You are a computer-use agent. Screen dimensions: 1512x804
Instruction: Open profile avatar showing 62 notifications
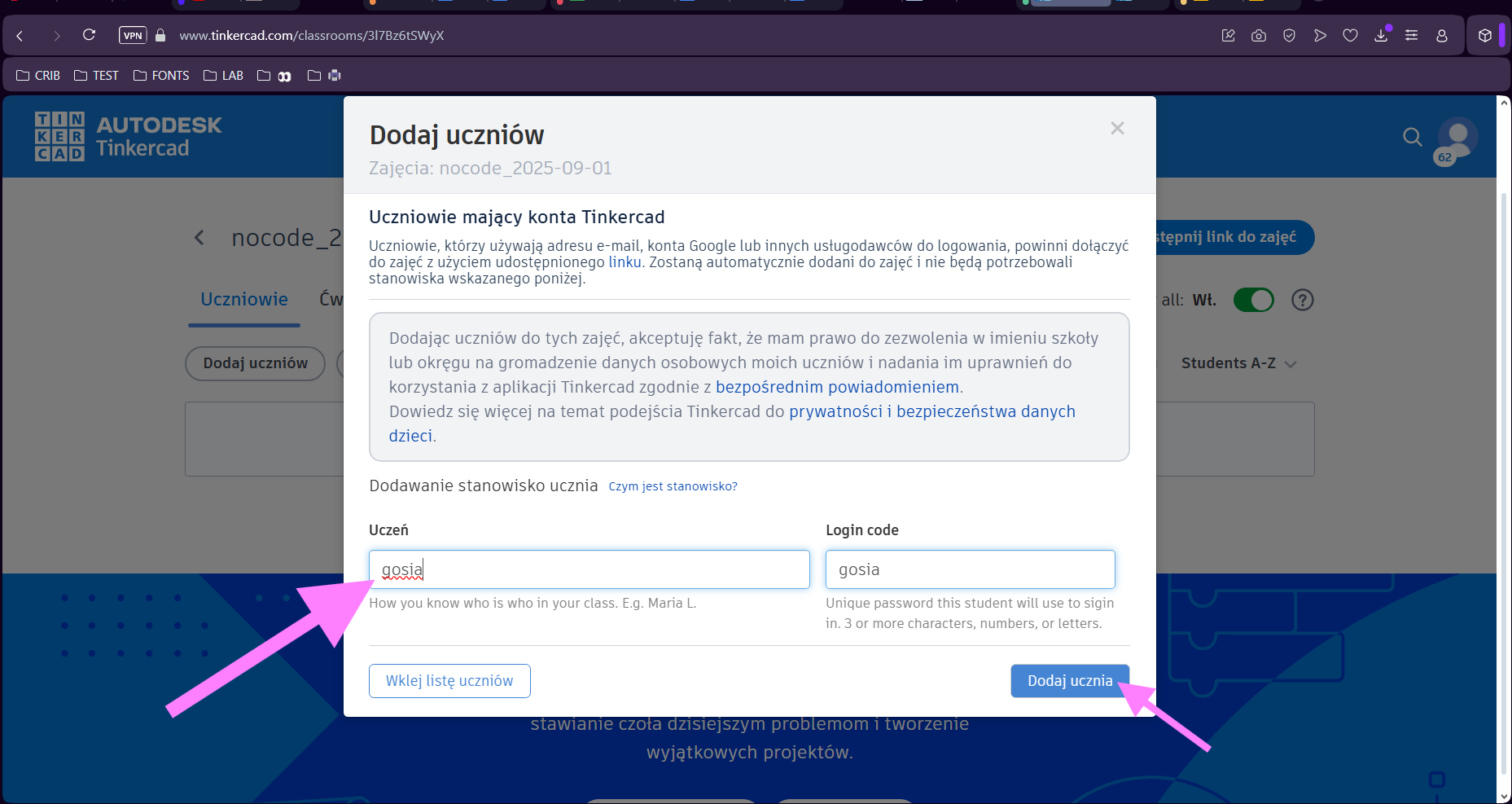(1457, 137)
